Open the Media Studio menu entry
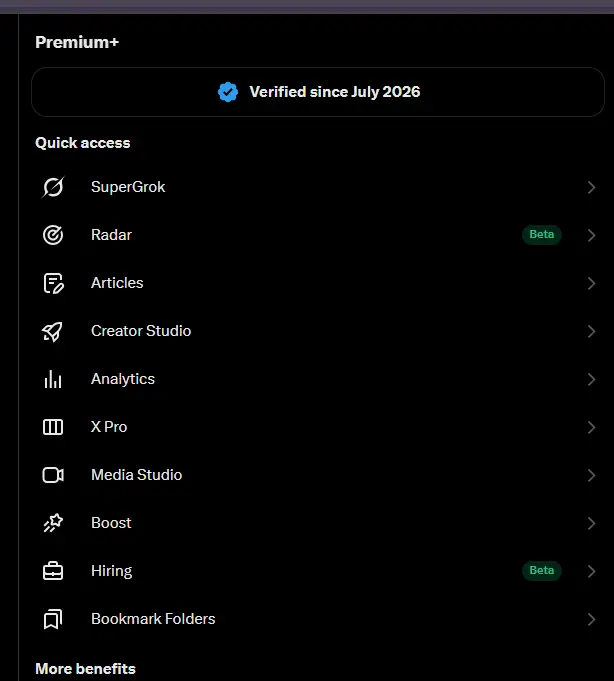 click(x=318, y=475)
